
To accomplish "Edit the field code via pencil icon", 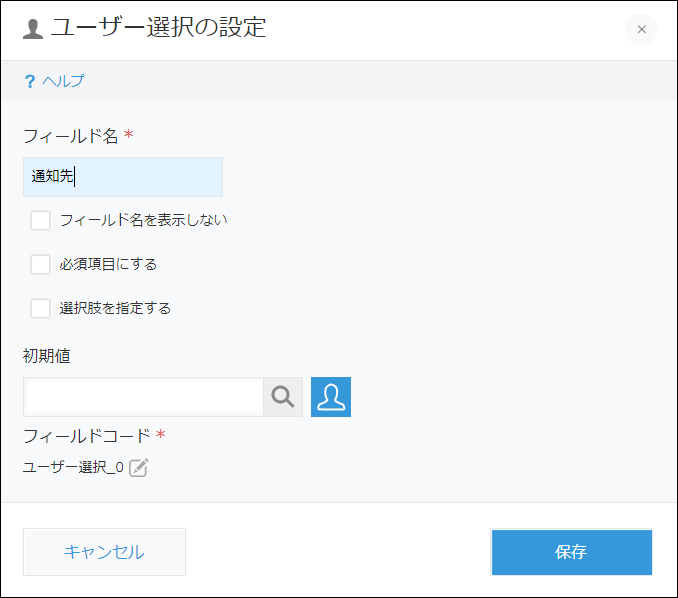I will (x=139, y=467).
